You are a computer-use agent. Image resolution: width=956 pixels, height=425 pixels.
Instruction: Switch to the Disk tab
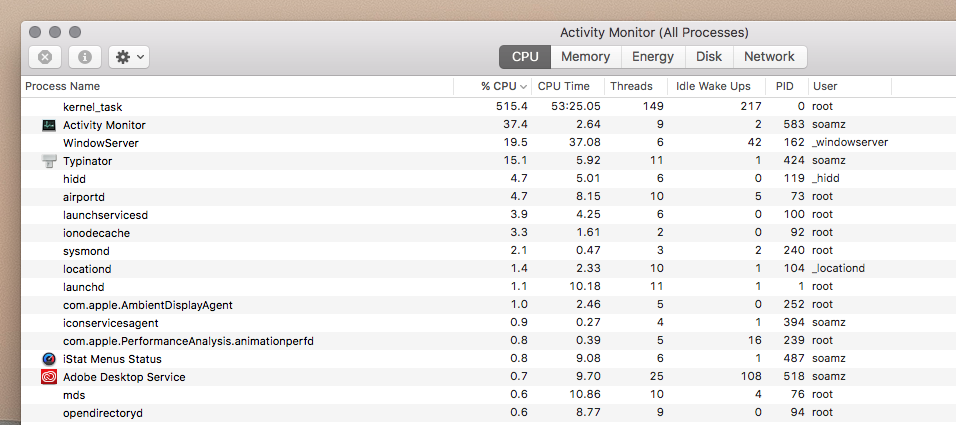pyautogui.click(x=709, y=57)
